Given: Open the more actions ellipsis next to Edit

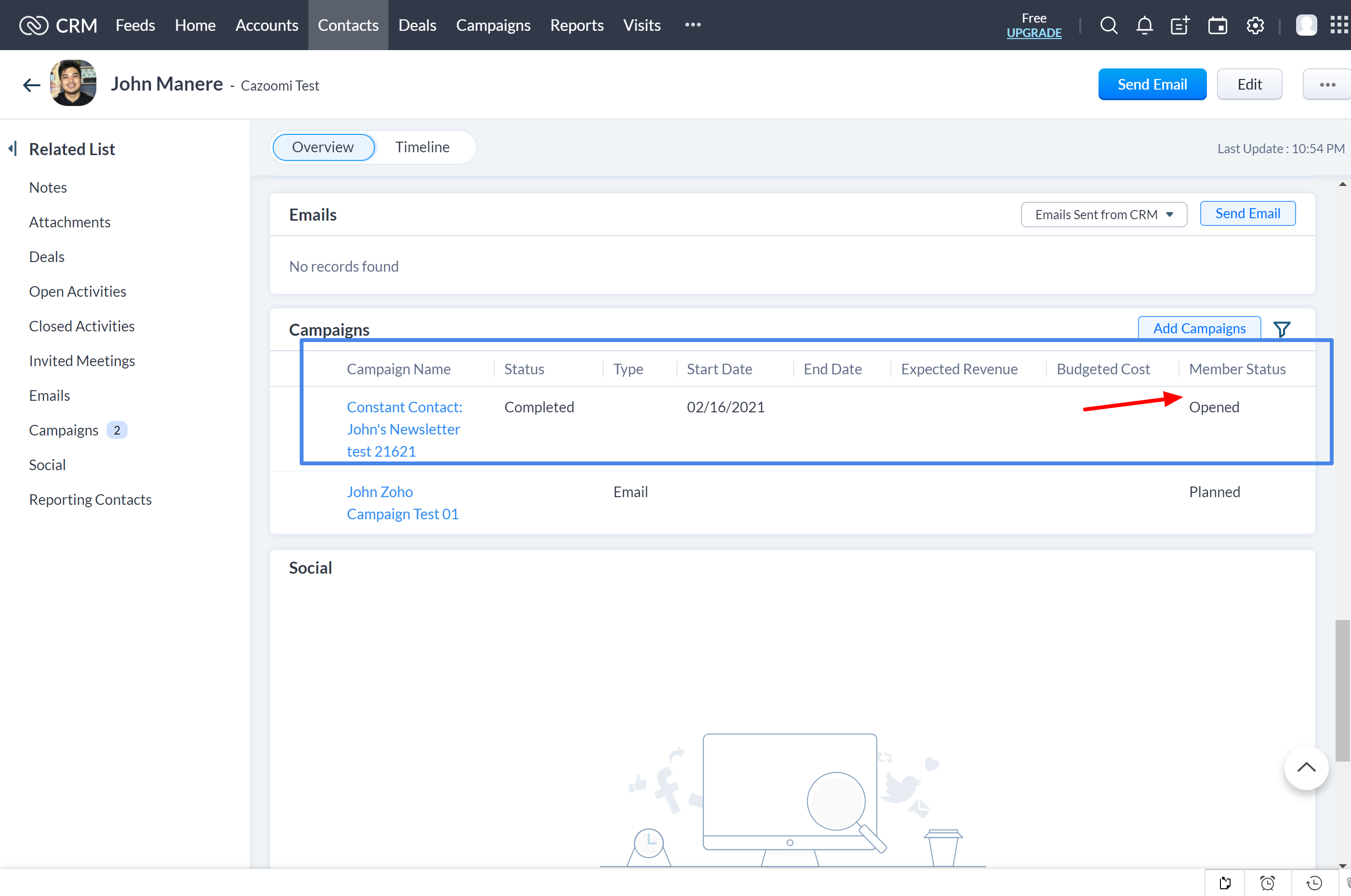Looking at the screenshot, I should (1327, 85).
